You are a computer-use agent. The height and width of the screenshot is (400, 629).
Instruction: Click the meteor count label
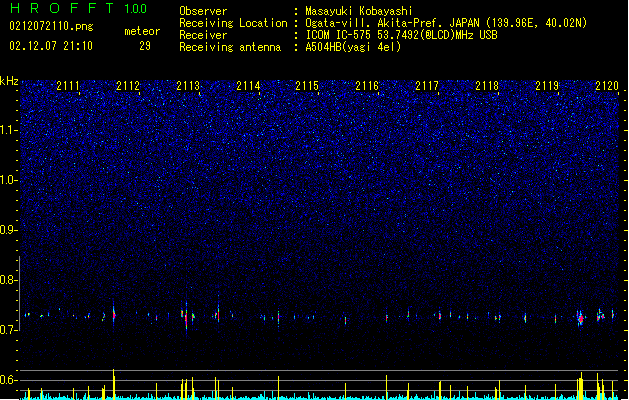tap(142, 31)
